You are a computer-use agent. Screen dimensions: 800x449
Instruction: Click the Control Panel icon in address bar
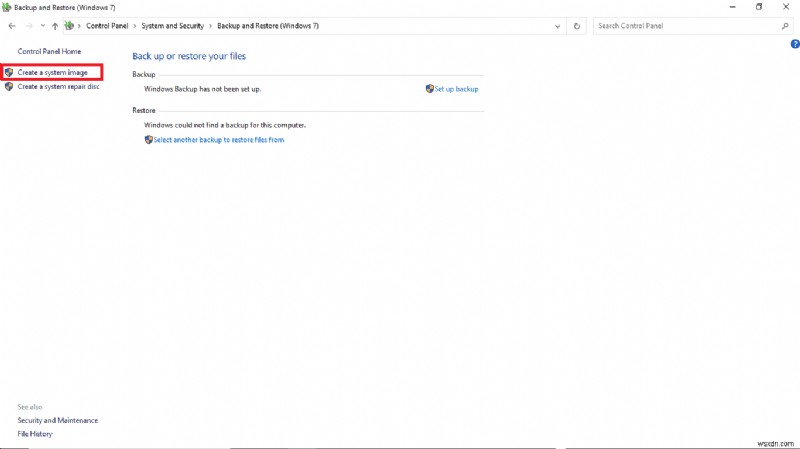pos(69,26)
